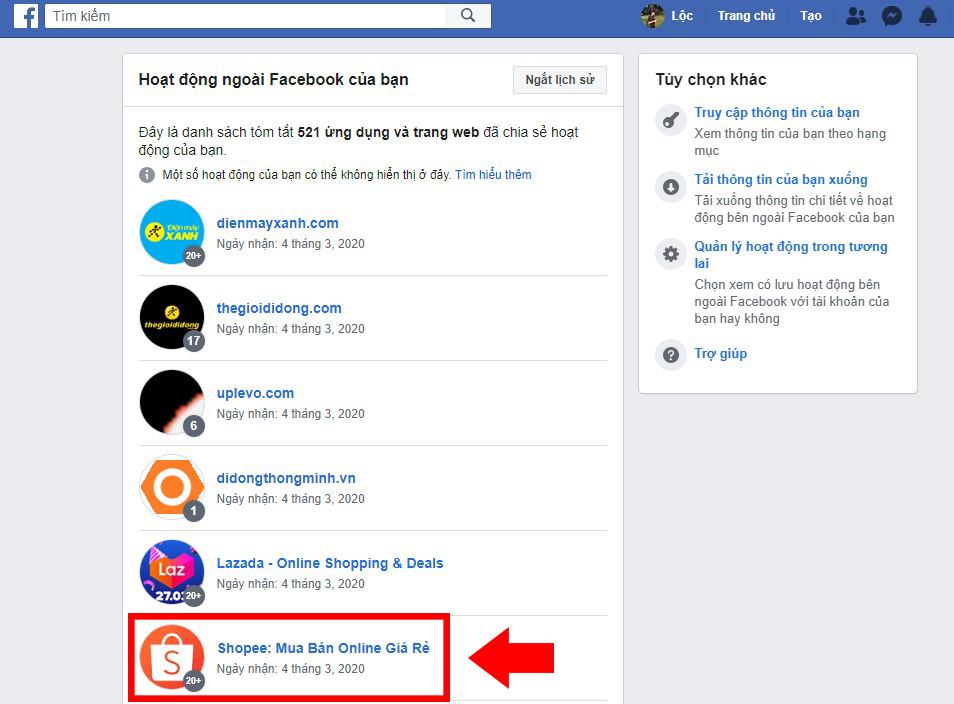
Task: Click the Chọn xem có lưu hoạt động description
Action: pyautogui.click(x=792, y=301)
